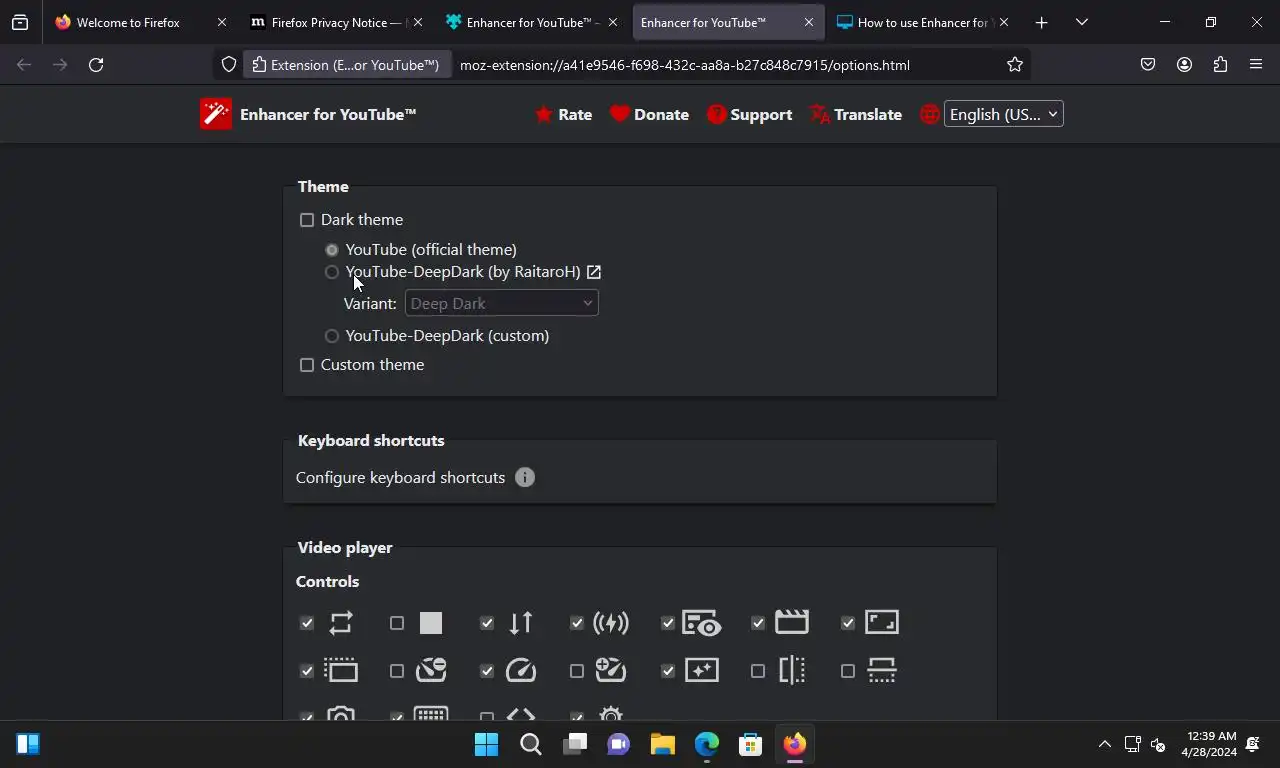
Task: Open File Explorer from taskbar
Action: pos(663,744)
